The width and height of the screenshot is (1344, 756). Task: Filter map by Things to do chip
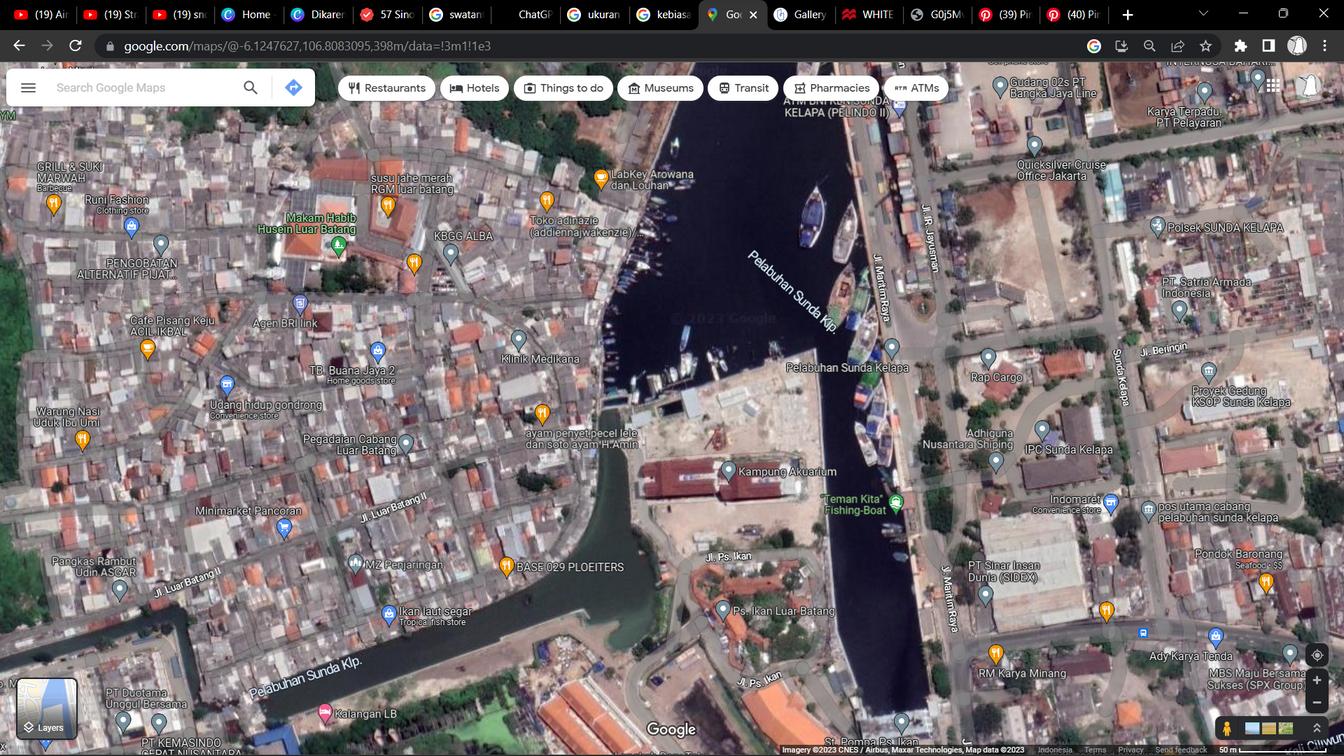point(564,88)
